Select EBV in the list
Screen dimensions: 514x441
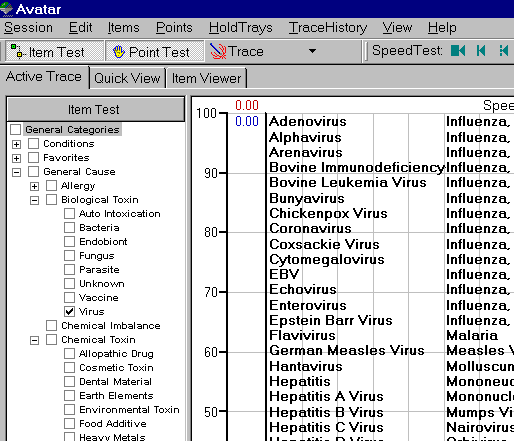tap(284, 274)
